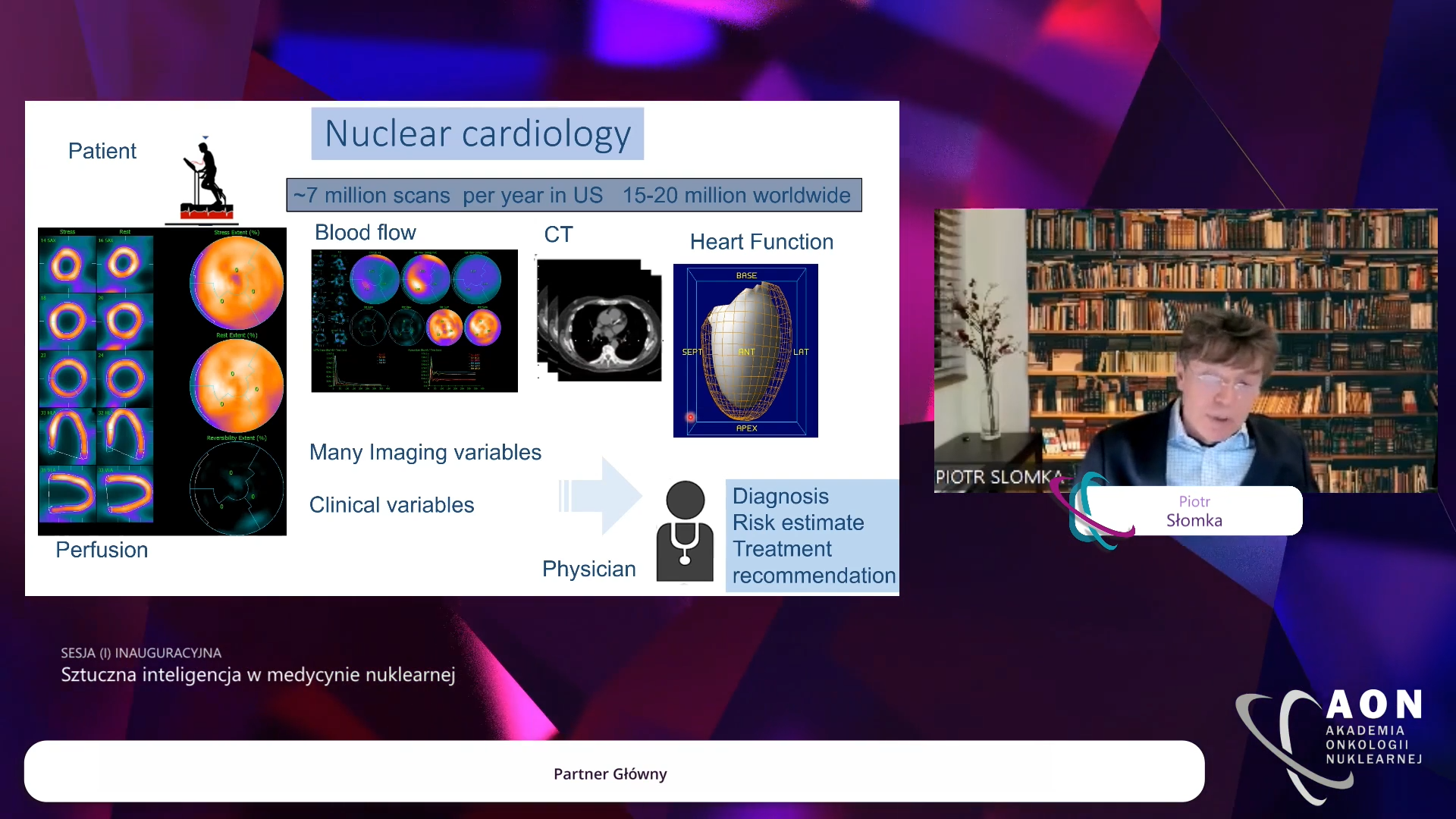
Task: Click the Heart Function 3D ventricle image
Action: click(x=745, y=350)
